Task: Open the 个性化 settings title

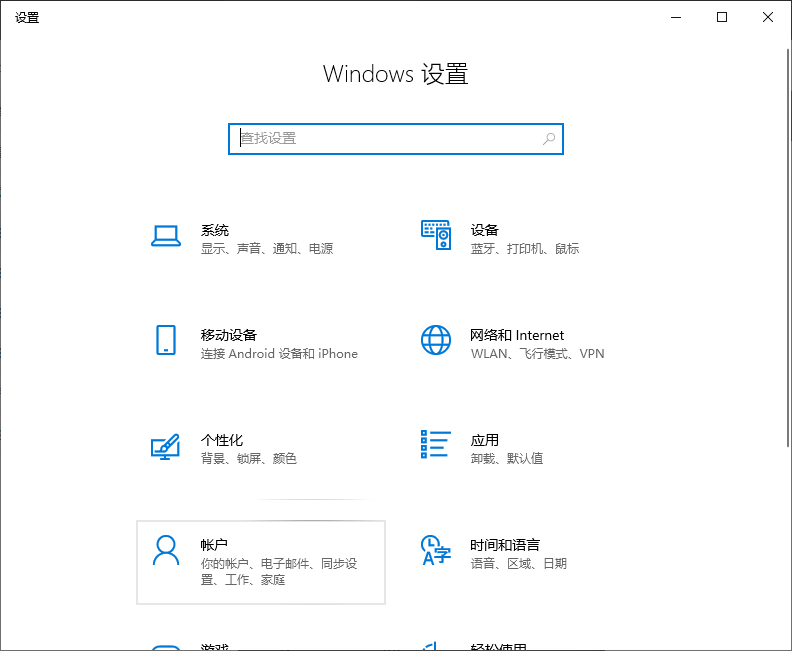Action: click(222, 440)
